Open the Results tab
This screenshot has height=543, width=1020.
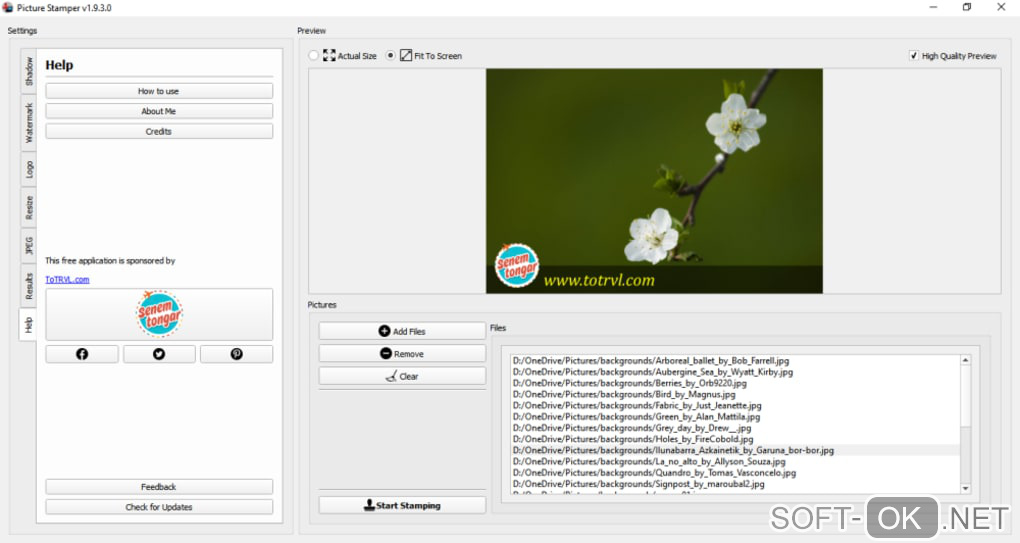[29, 285]
